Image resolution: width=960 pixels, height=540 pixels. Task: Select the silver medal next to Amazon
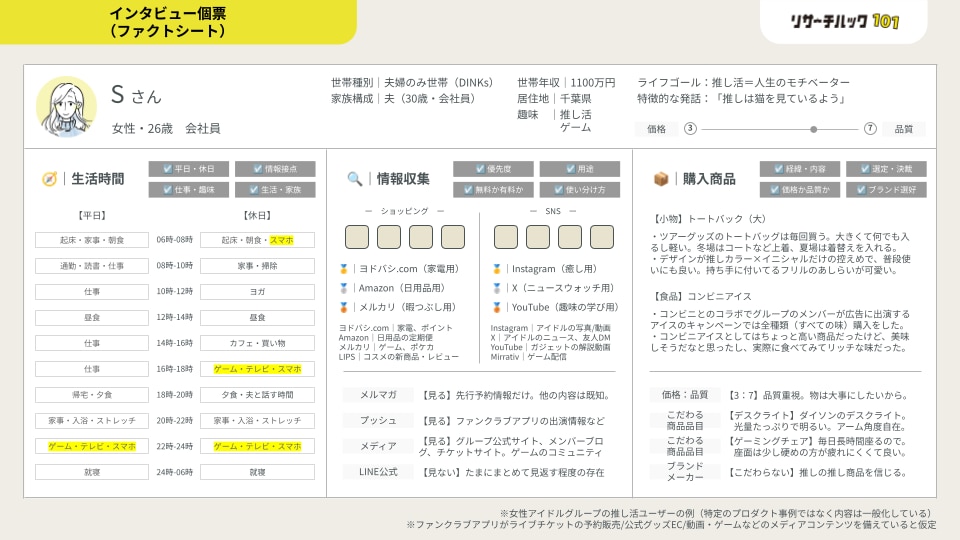click(x=343, y=288)
